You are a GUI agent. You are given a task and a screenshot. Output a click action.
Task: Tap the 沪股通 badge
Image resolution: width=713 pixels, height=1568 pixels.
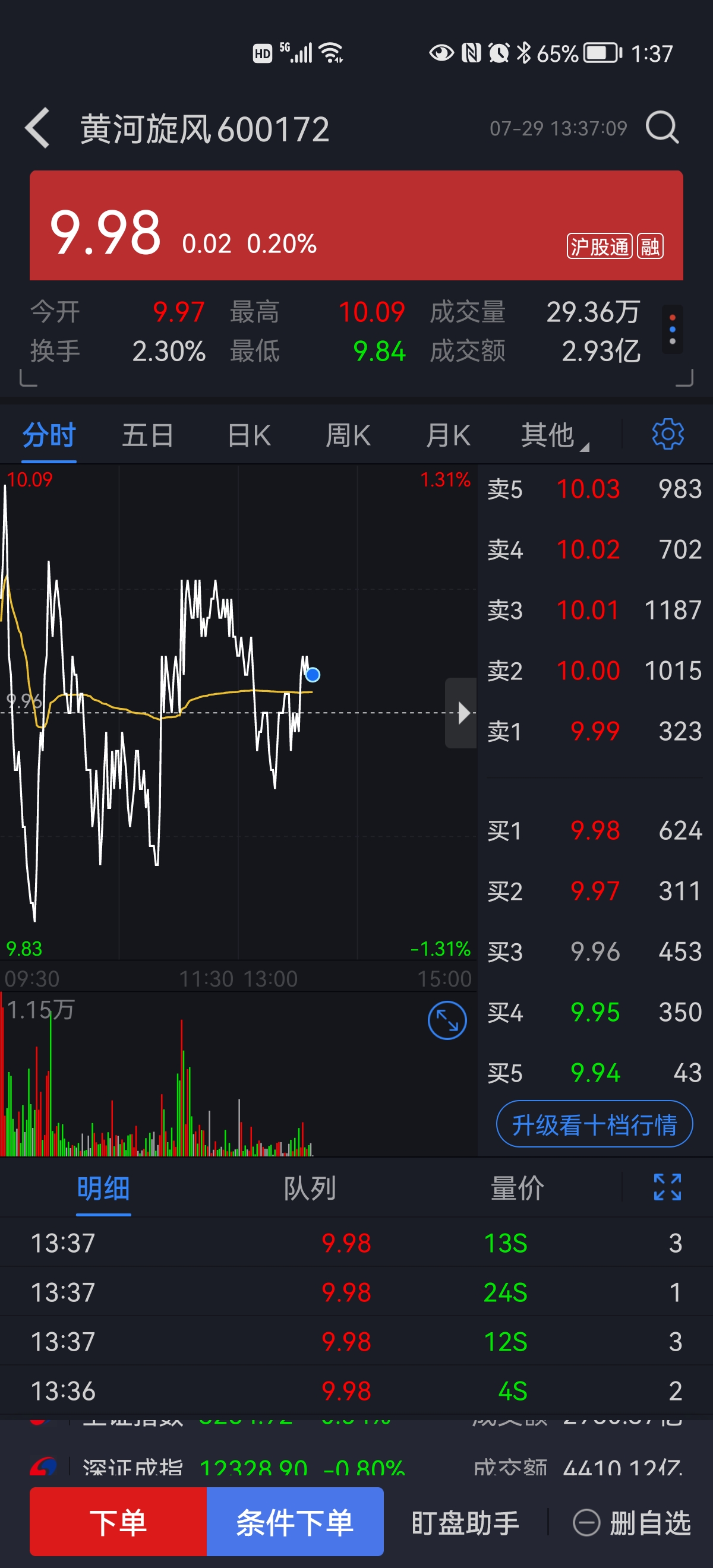click(599, 246)
